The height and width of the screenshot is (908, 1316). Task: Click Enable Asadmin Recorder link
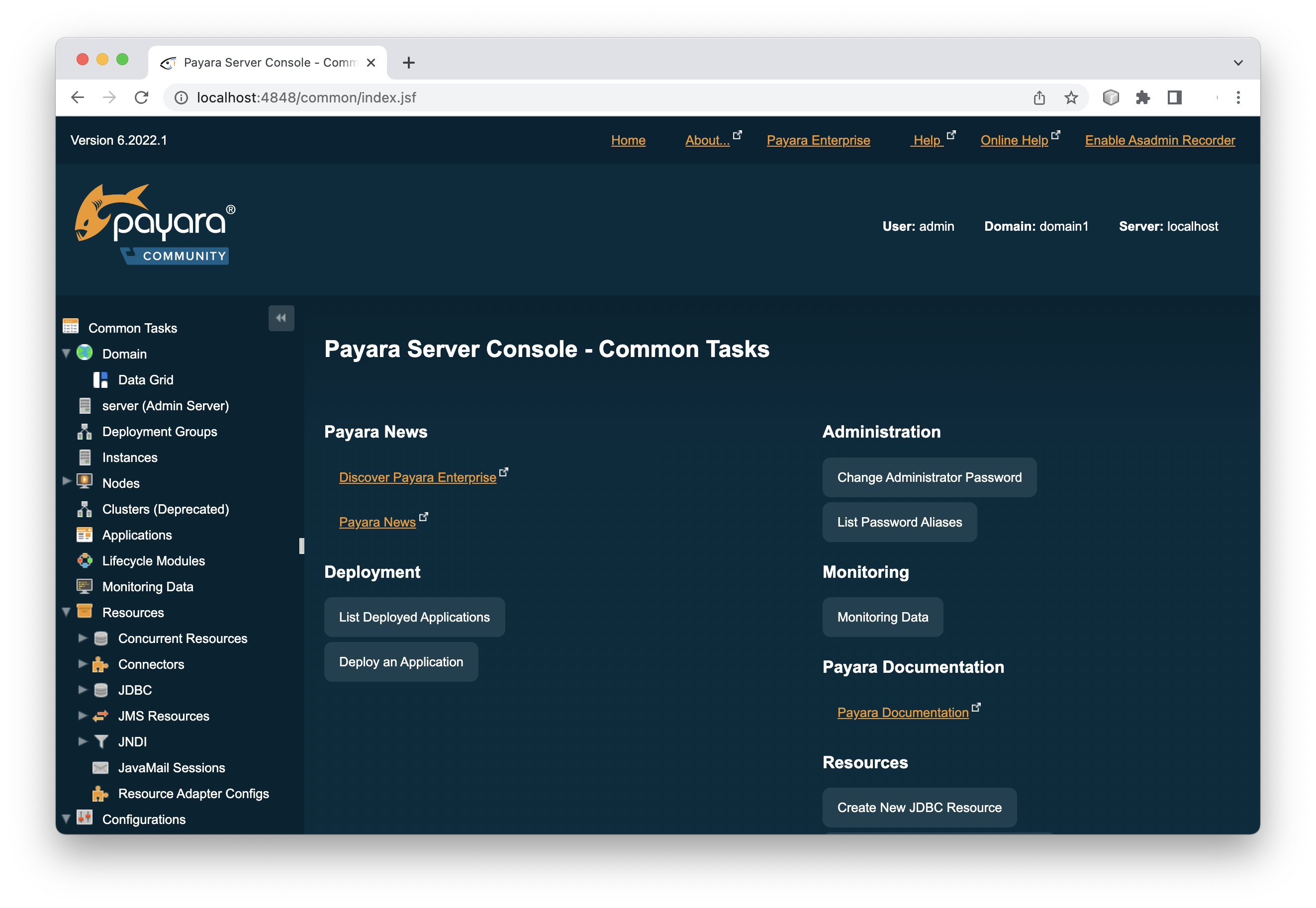(1159, 141)
